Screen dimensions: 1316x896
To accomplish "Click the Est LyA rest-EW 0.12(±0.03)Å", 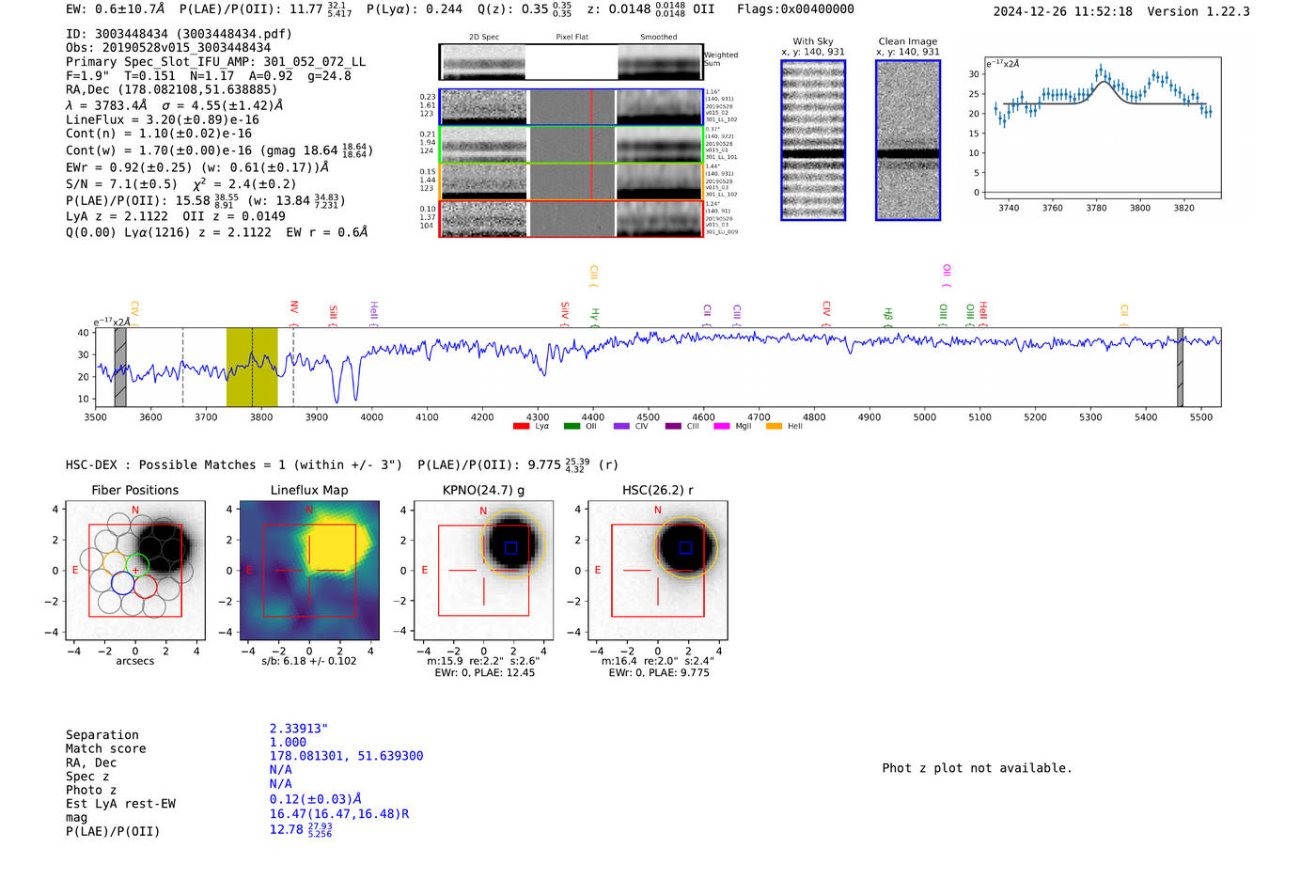I will pyautogui.click(x=315, y=799).
